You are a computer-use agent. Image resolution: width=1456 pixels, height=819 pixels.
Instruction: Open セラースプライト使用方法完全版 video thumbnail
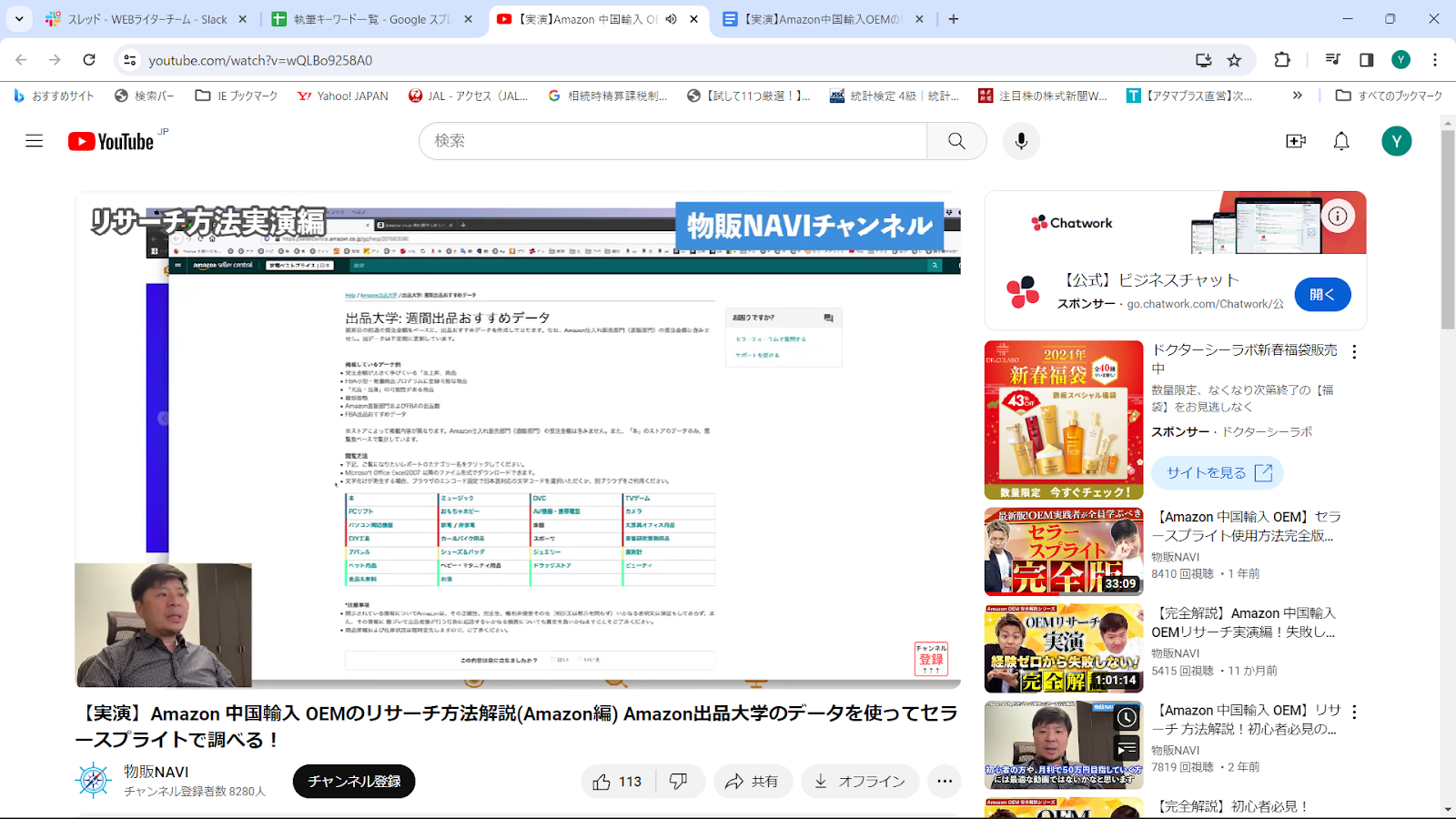(1064, 552)
